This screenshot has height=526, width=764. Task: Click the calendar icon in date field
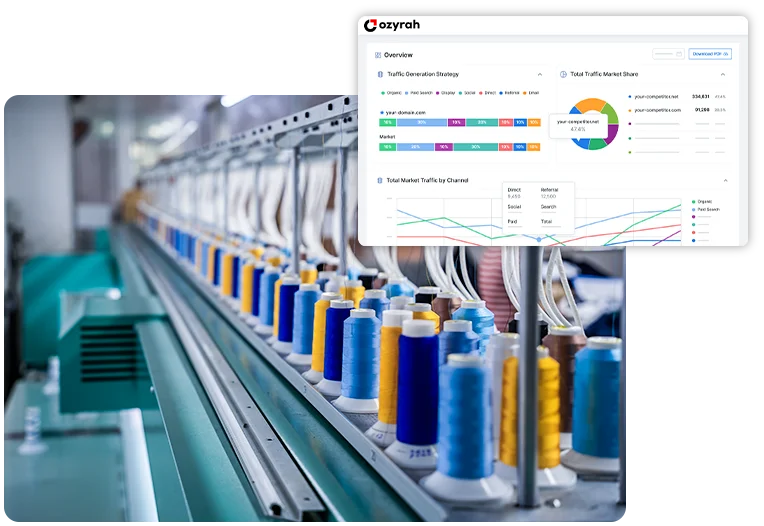click(x=679, y=54)
